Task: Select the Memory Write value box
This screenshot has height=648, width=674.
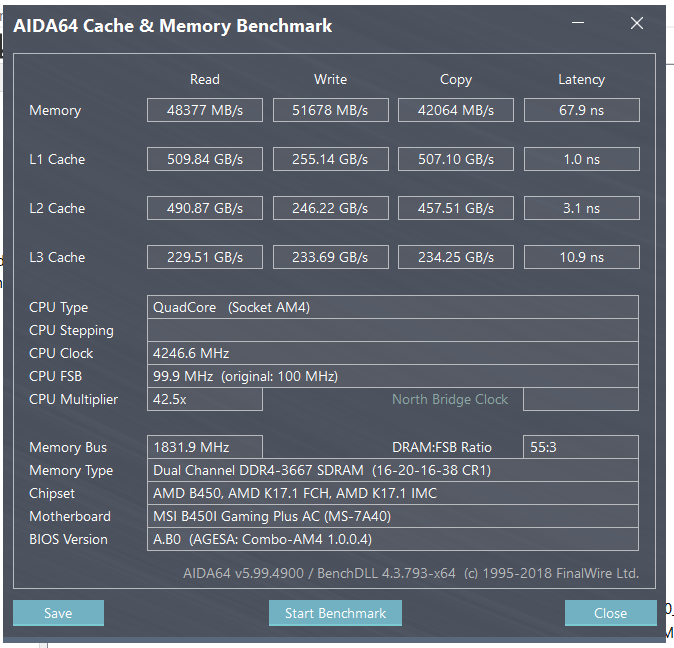Action: 331,110
